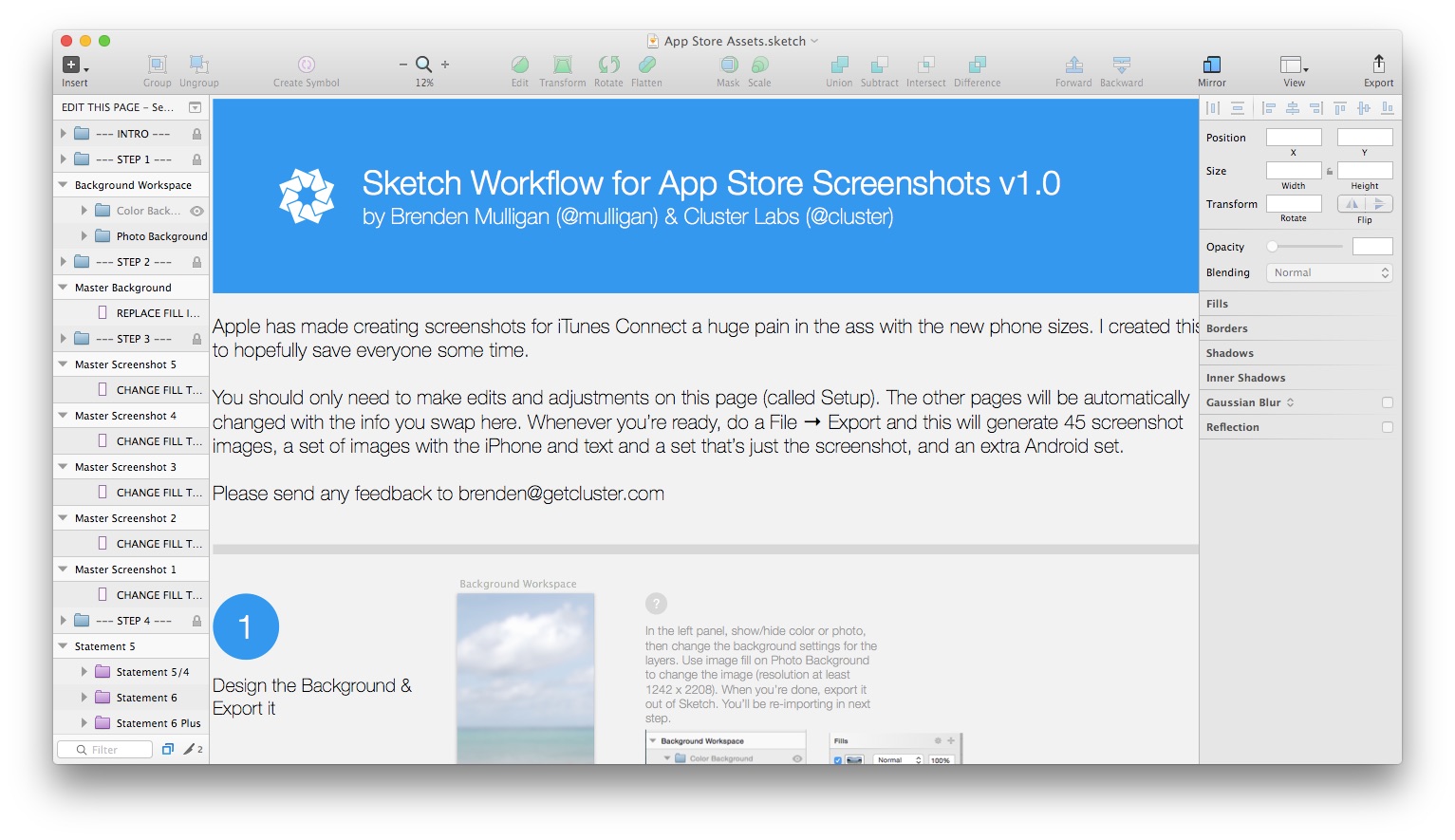The image size is (1455, 840).
Task: Flip the layer vertically
Action: tap(1379, 204)
